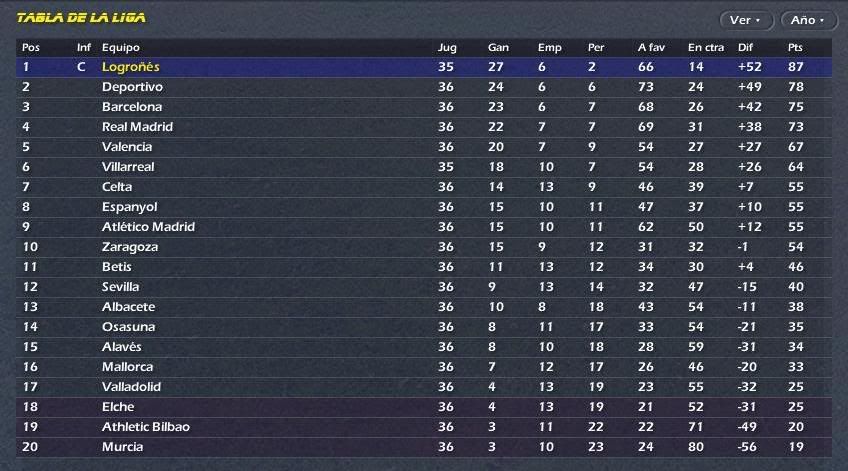This screenshot has width=848, height=471.
Task: Select Real Madrid in the table
Action: pos(137,127)
